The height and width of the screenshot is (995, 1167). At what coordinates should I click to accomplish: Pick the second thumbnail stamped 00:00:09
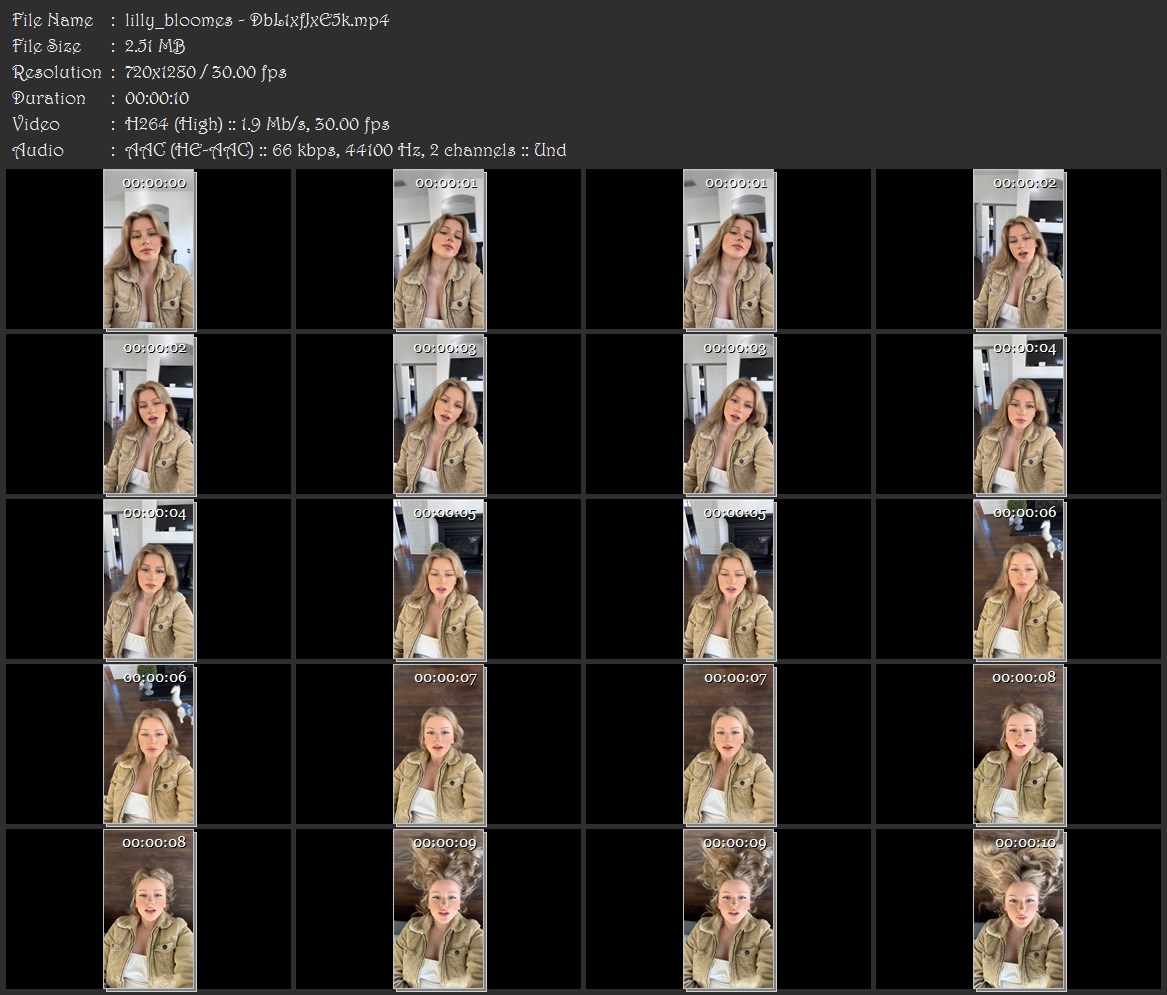(729, 910)
